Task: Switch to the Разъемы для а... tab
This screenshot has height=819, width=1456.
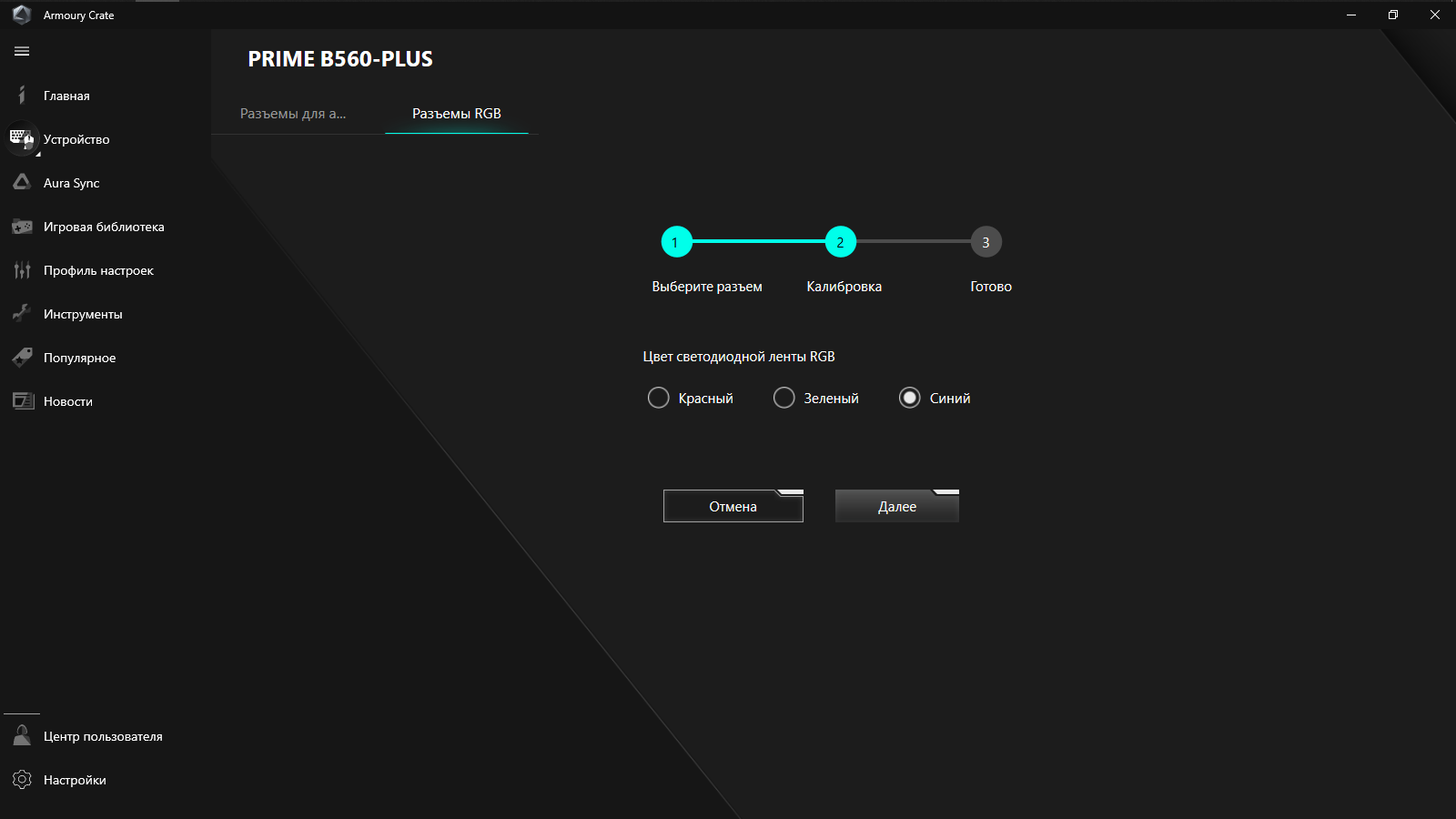Action: pos(293,114)
